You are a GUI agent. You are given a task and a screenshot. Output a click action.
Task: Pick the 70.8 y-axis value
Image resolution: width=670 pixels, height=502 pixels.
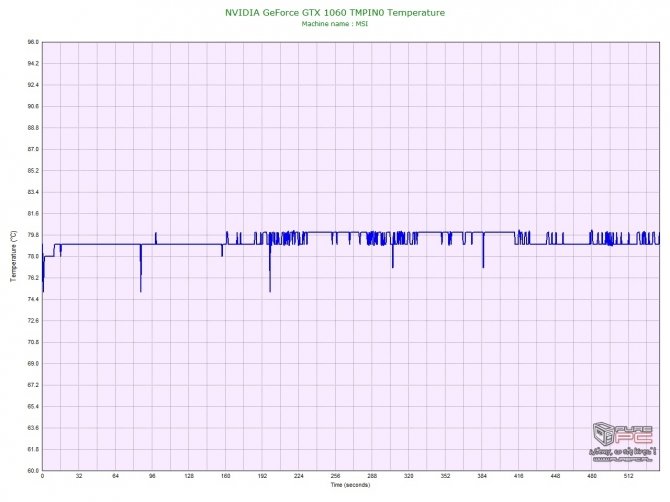[x=33, y=342]
